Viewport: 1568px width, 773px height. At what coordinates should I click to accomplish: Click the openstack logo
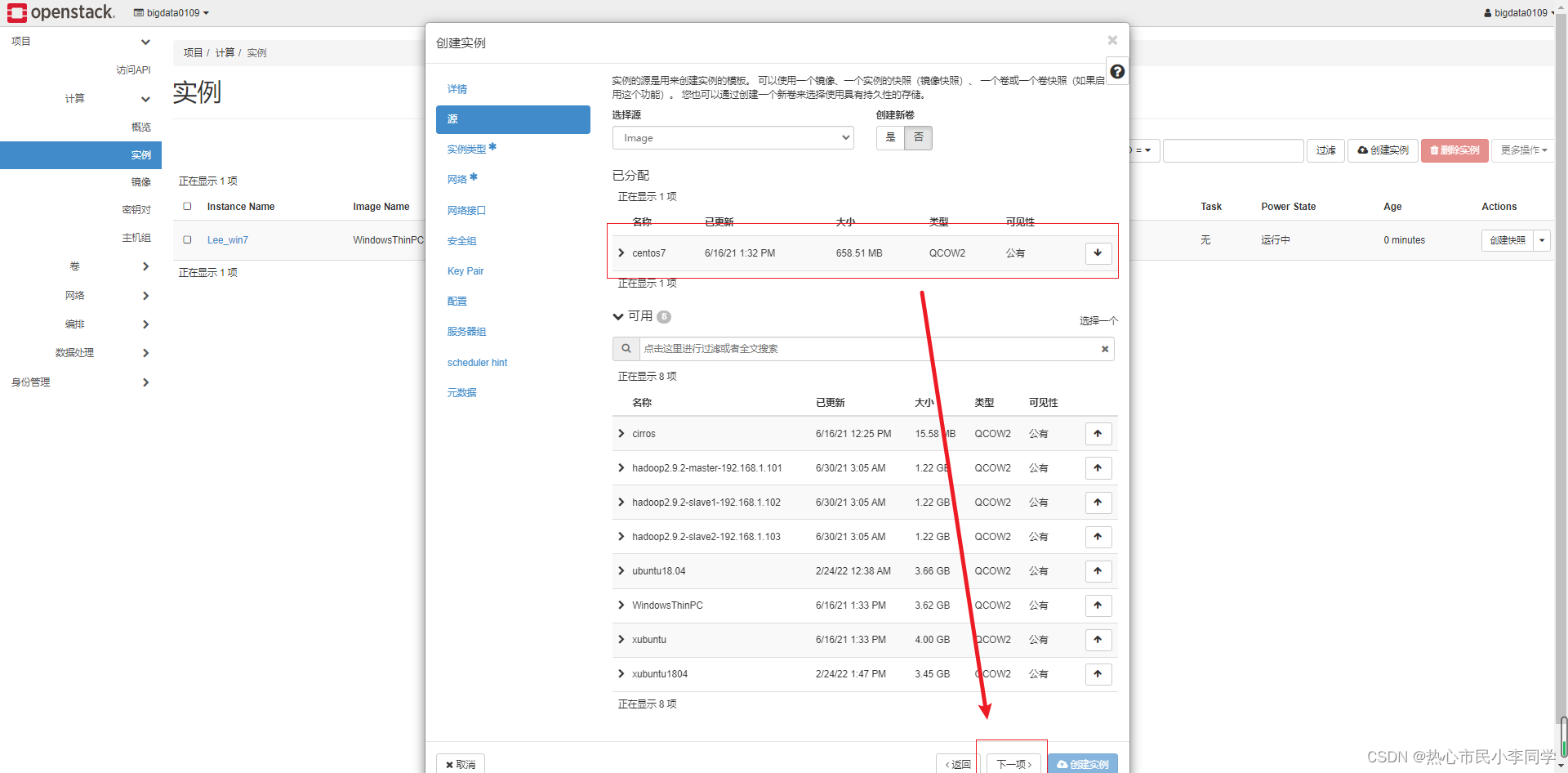point(61,12)
